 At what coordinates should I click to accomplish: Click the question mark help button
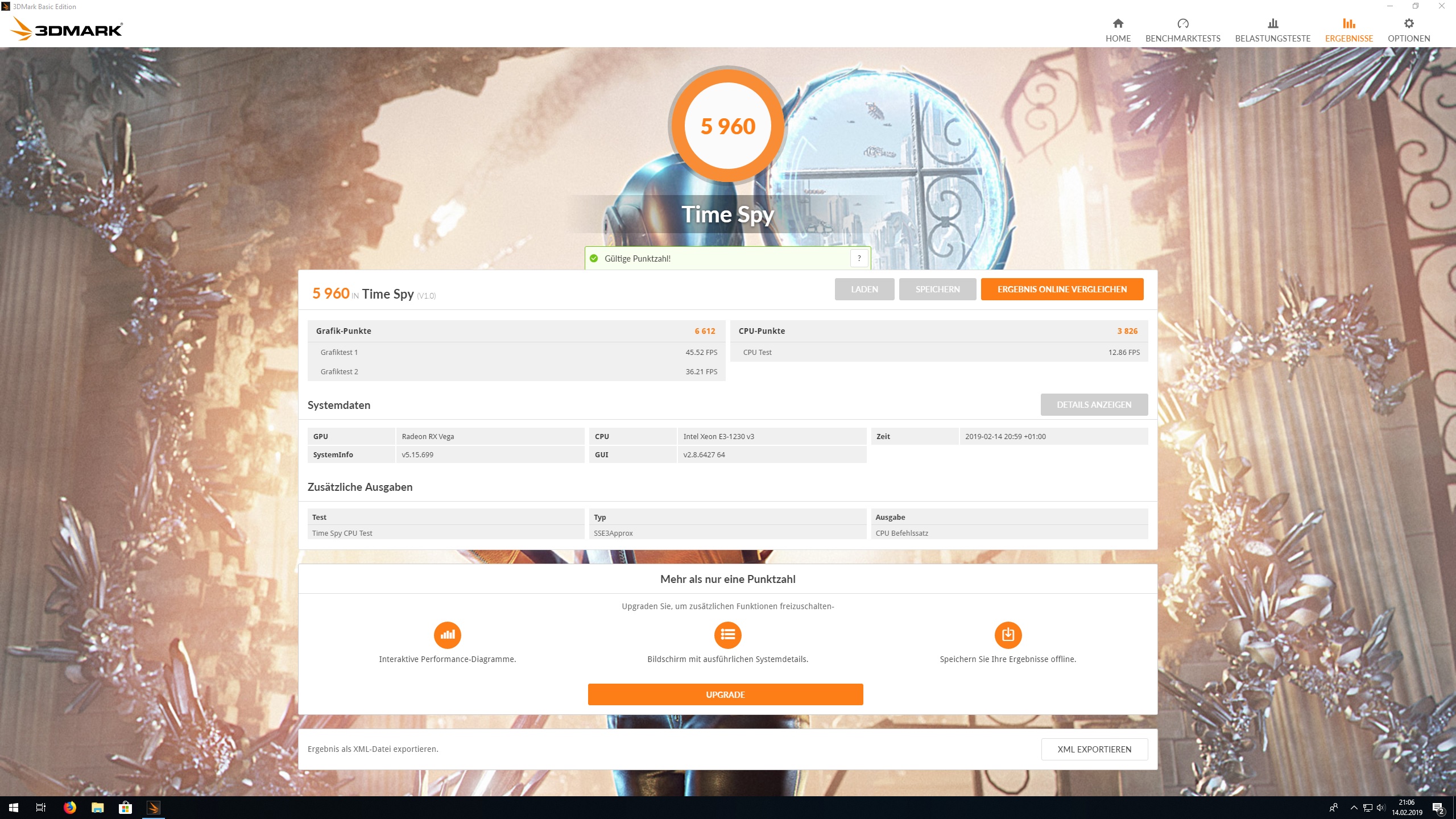(859, 258)
